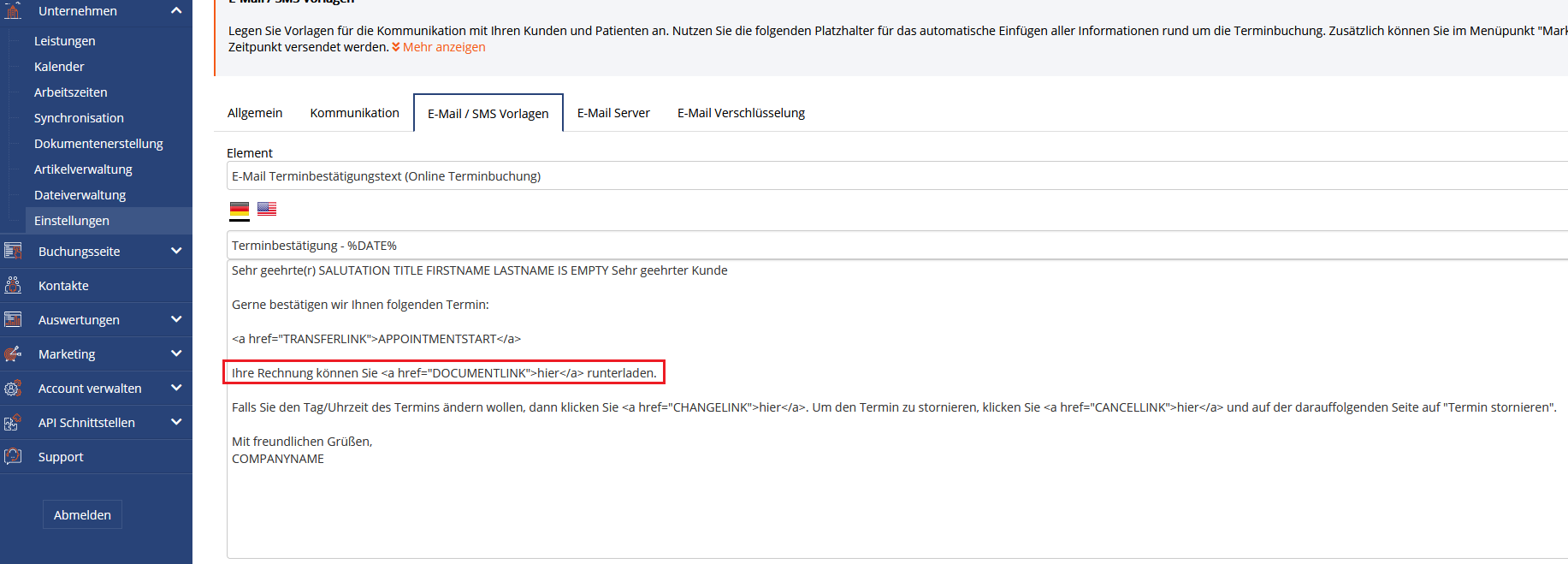Image resolution: width=1568 pixels, height=564 pixels.
Task: Expand the Account verwalten chevron
Action: pyautogui.click(x=176, y=388)
